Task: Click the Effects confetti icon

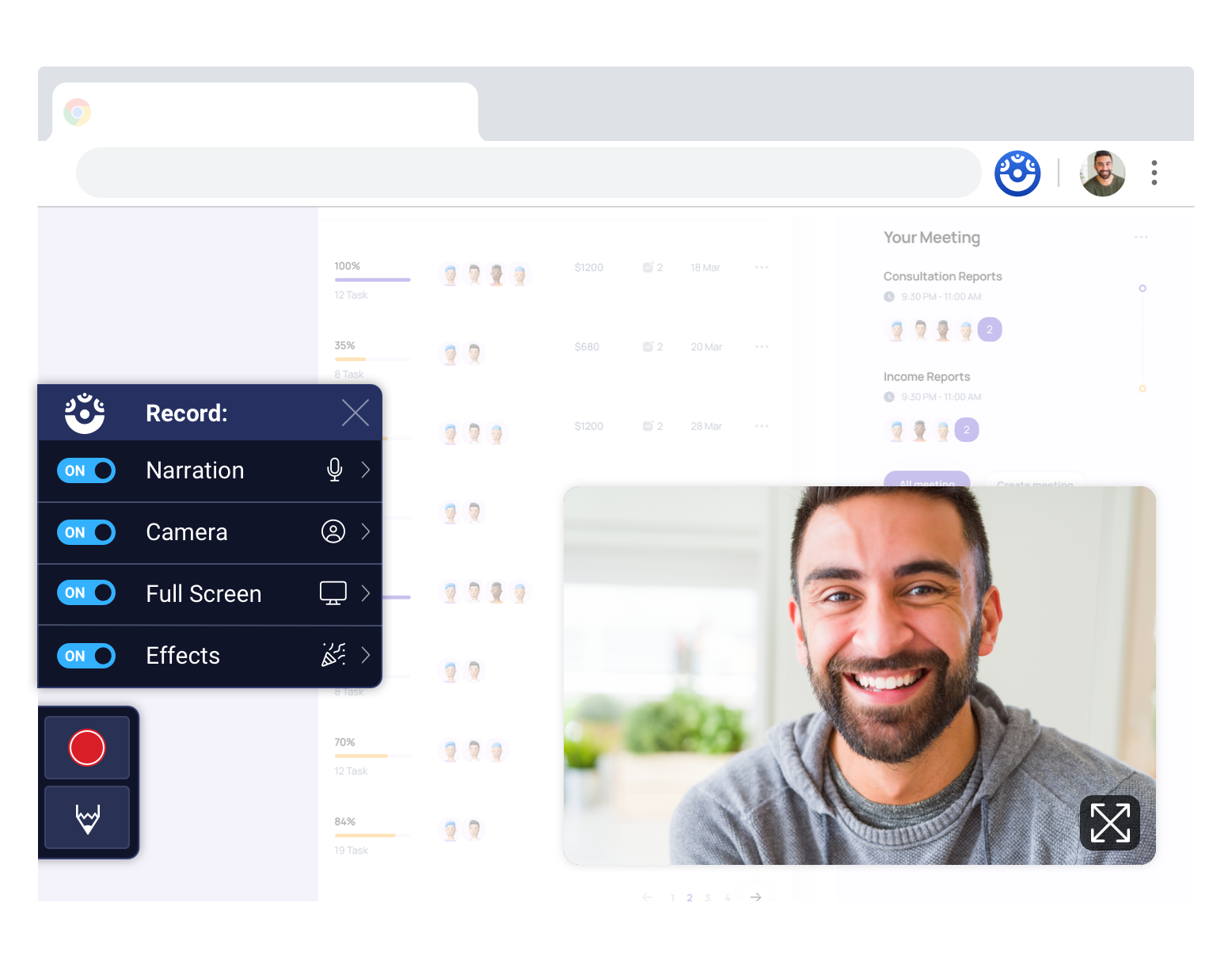Action: pos(333,655)
